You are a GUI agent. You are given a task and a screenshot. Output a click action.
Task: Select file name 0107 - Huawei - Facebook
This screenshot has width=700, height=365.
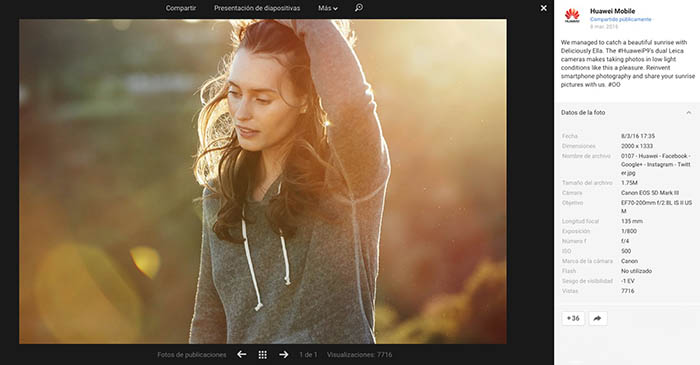[656, 164]
